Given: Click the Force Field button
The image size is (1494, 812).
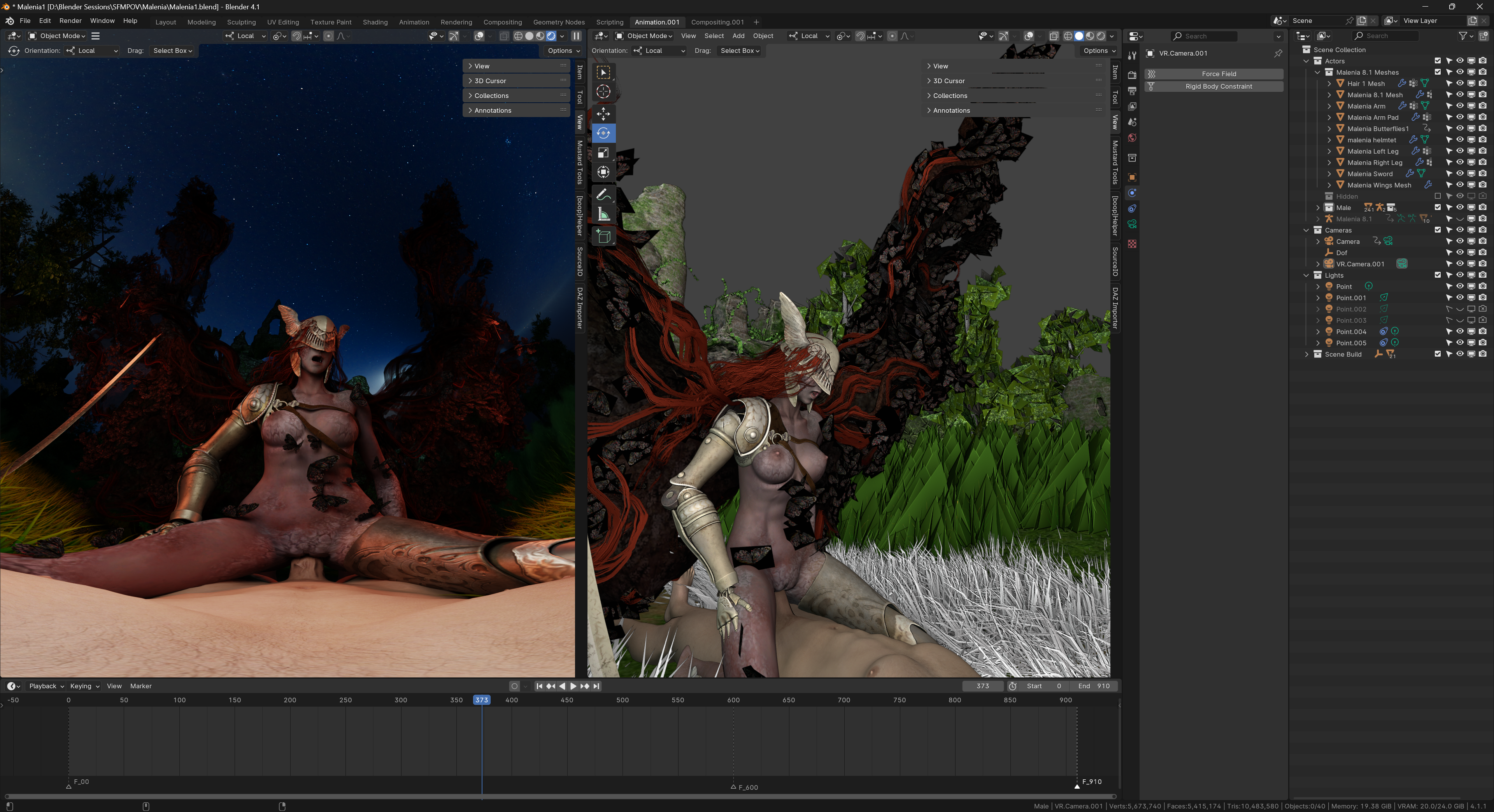Looking at the screenshot, I should [1213, 74].
